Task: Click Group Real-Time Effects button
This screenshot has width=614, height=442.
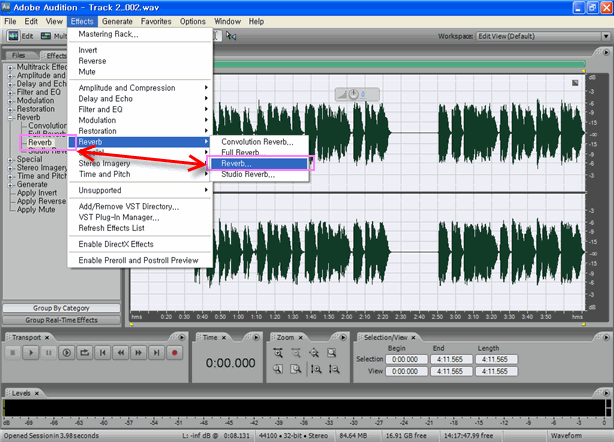Action: click(61, 320)
